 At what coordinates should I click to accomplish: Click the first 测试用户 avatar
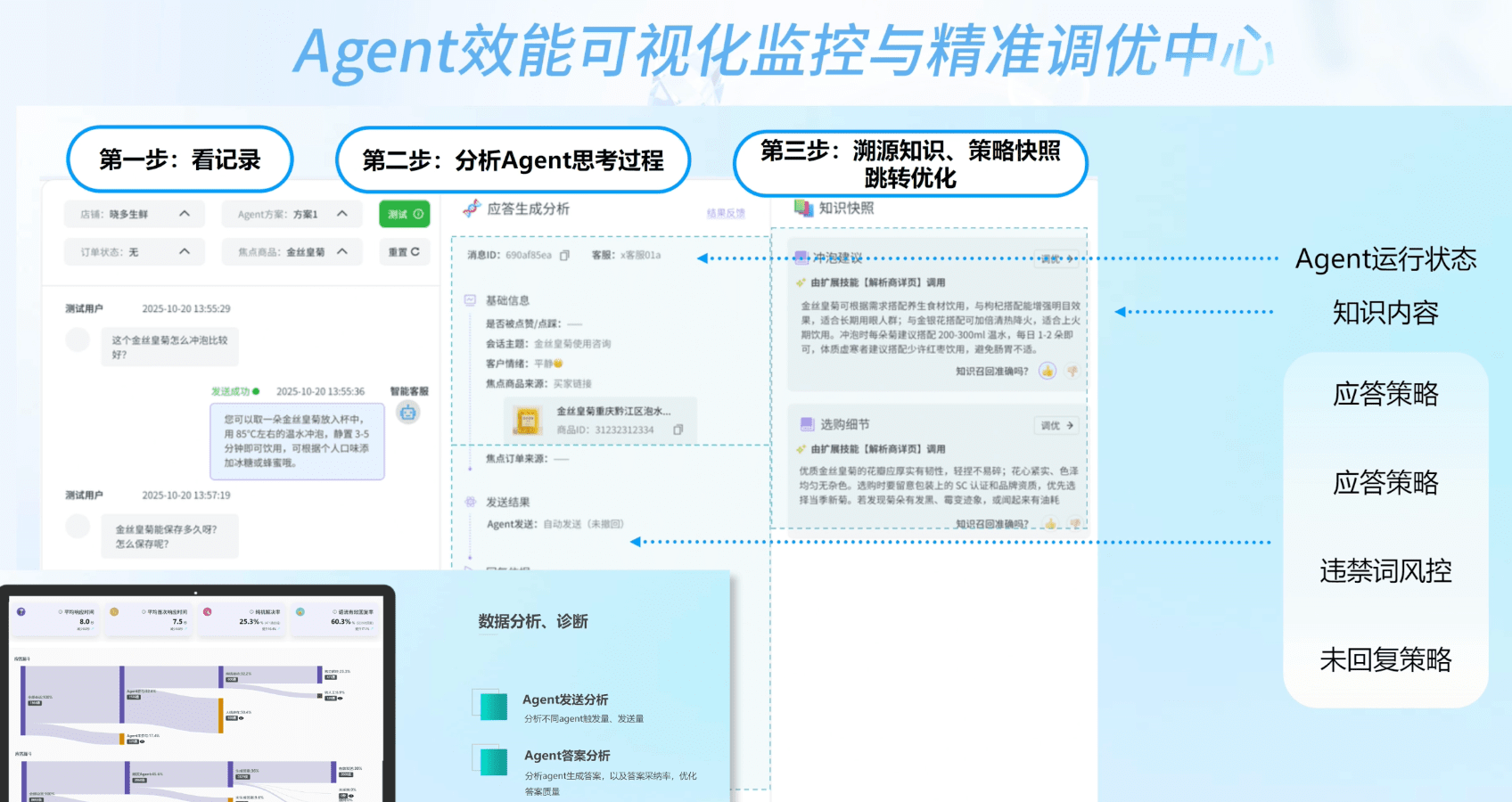78,340
